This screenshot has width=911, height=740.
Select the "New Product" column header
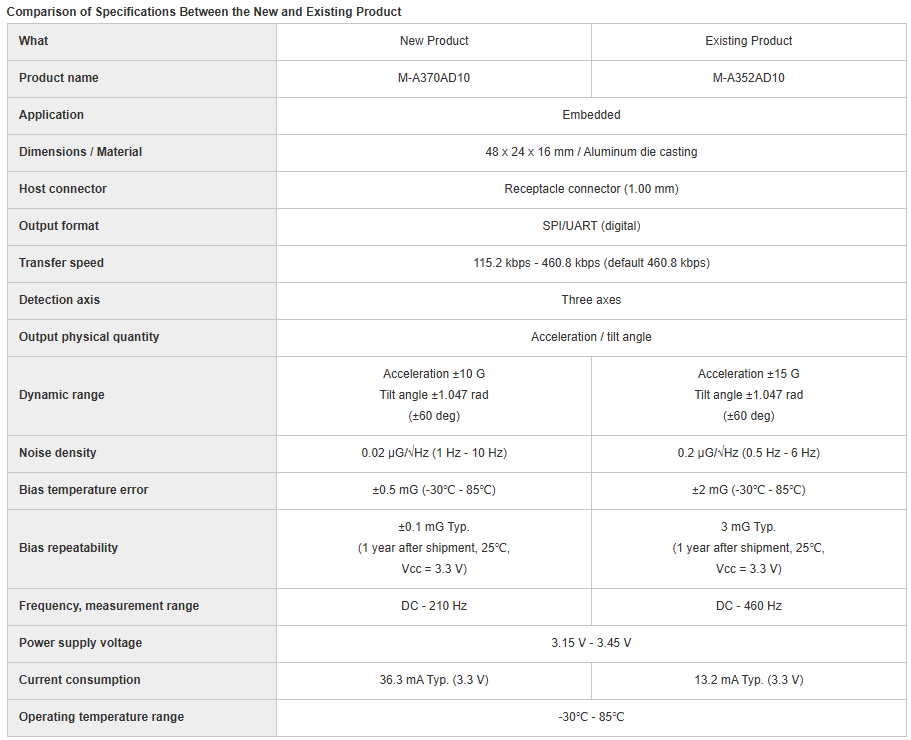(x=434, y=41)
